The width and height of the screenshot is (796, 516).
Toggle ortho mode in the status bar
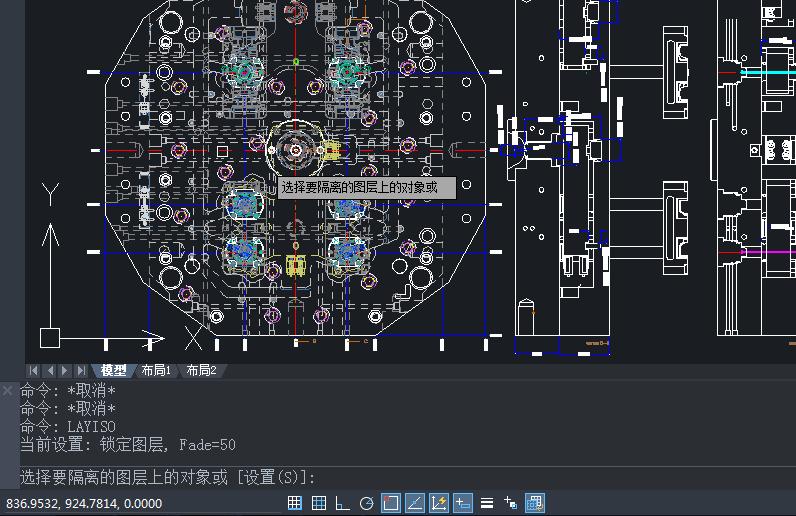click(343, 503)
